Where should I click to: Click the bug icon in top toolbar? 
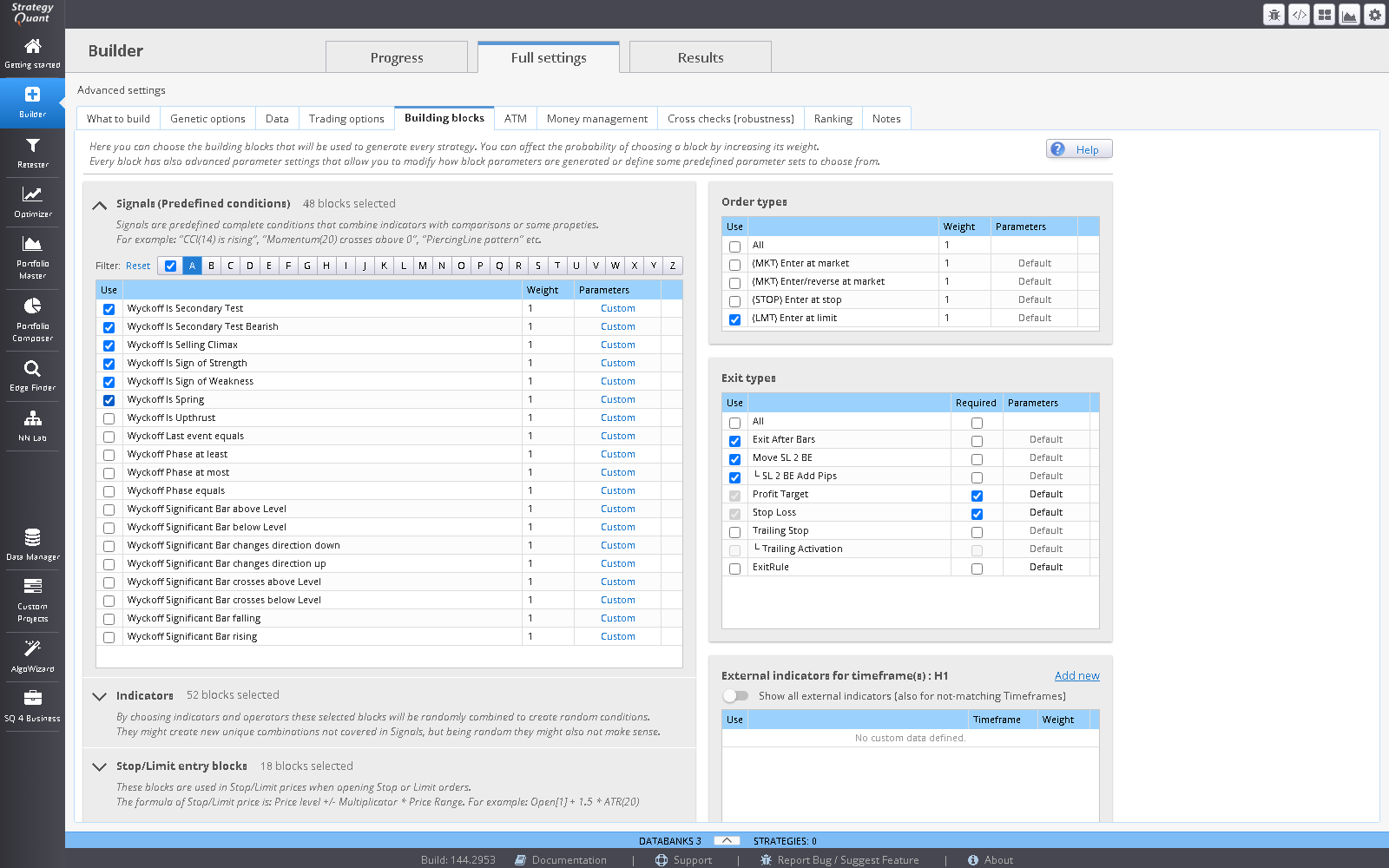tap(1274, 15)
